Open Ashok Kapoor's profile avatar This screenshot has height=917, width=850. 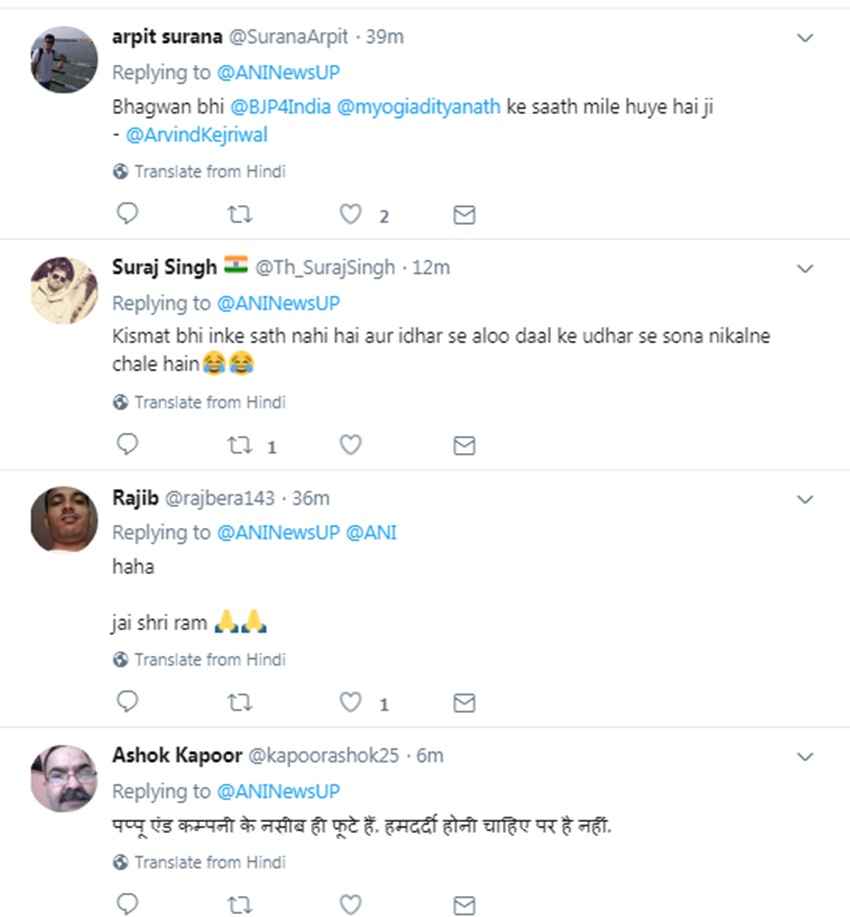click(x=64, y=777)
